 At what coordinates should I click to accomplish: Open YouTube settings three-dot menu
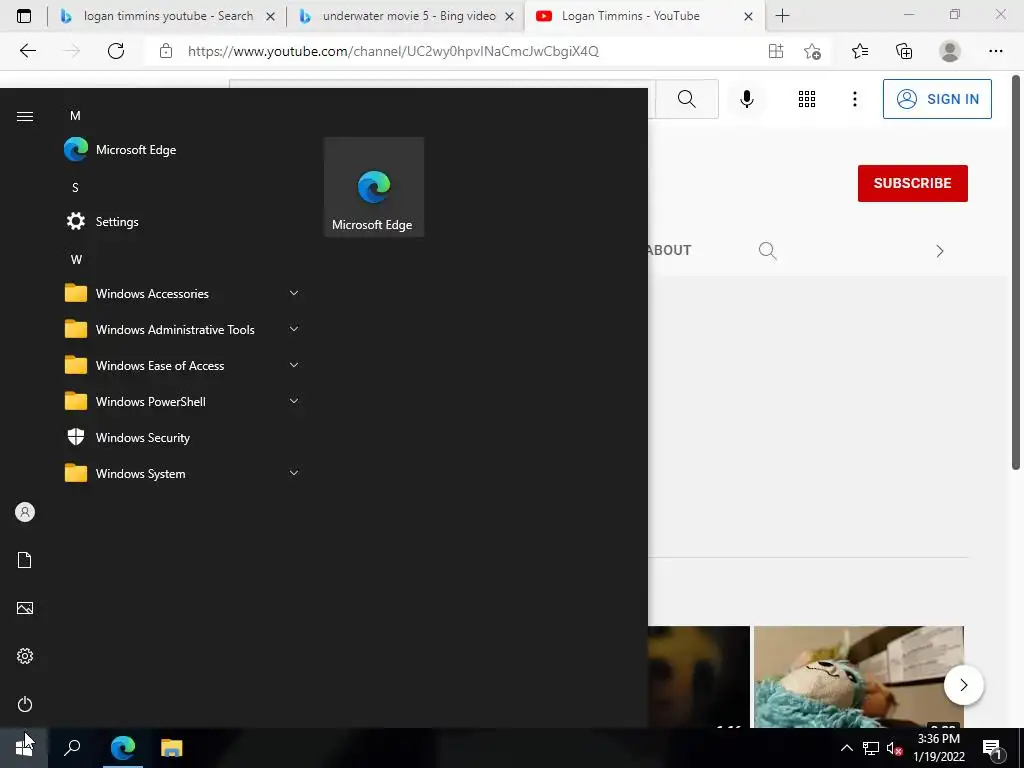(x=854, y=99)
